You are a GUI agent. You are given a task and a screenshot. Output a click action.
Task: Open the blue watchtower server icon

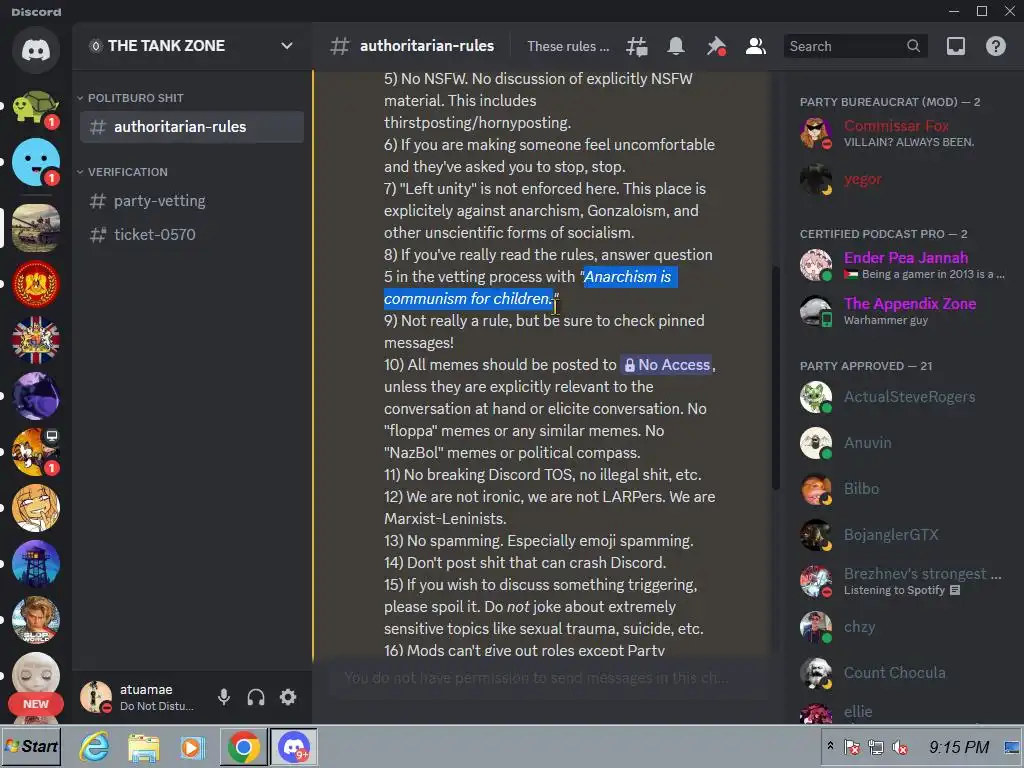pyautogui.click(x=35, y=564)
